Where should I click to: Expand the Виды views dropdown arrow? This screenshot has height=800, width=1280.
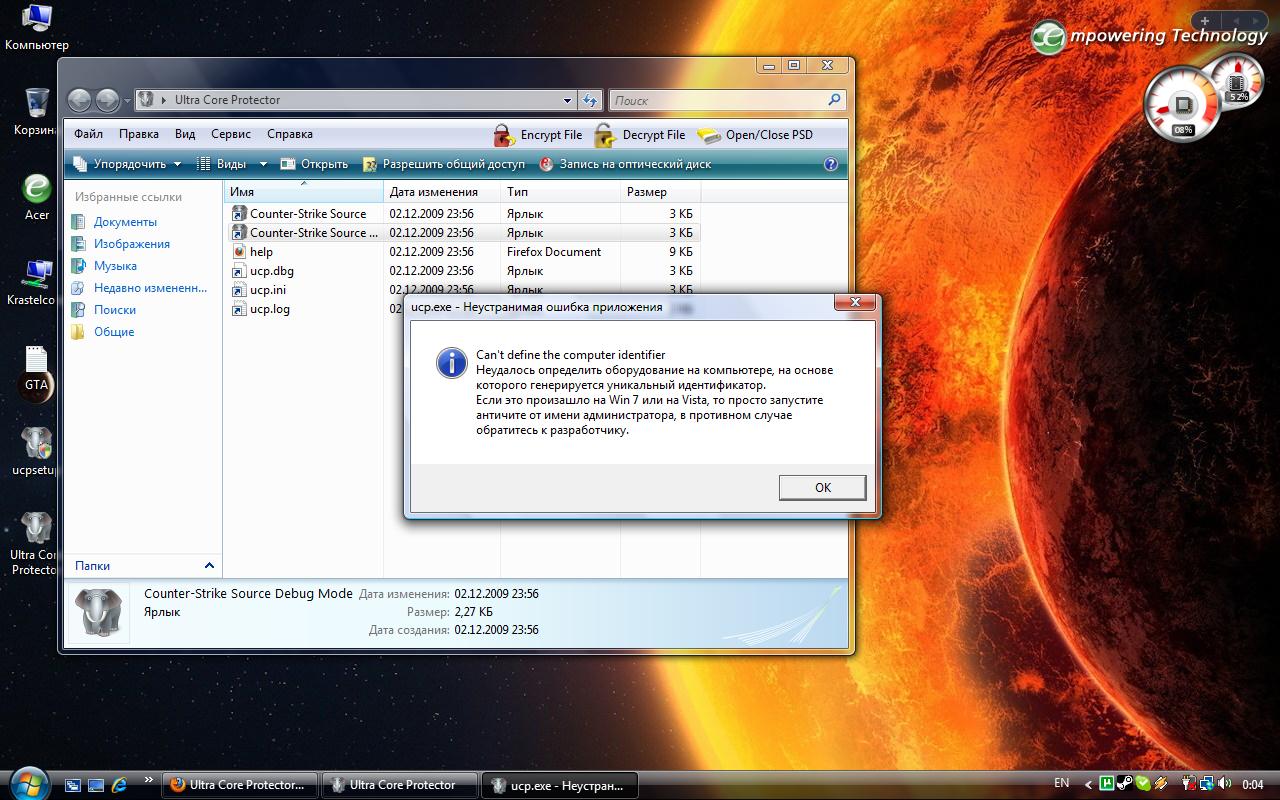point(263,164)
